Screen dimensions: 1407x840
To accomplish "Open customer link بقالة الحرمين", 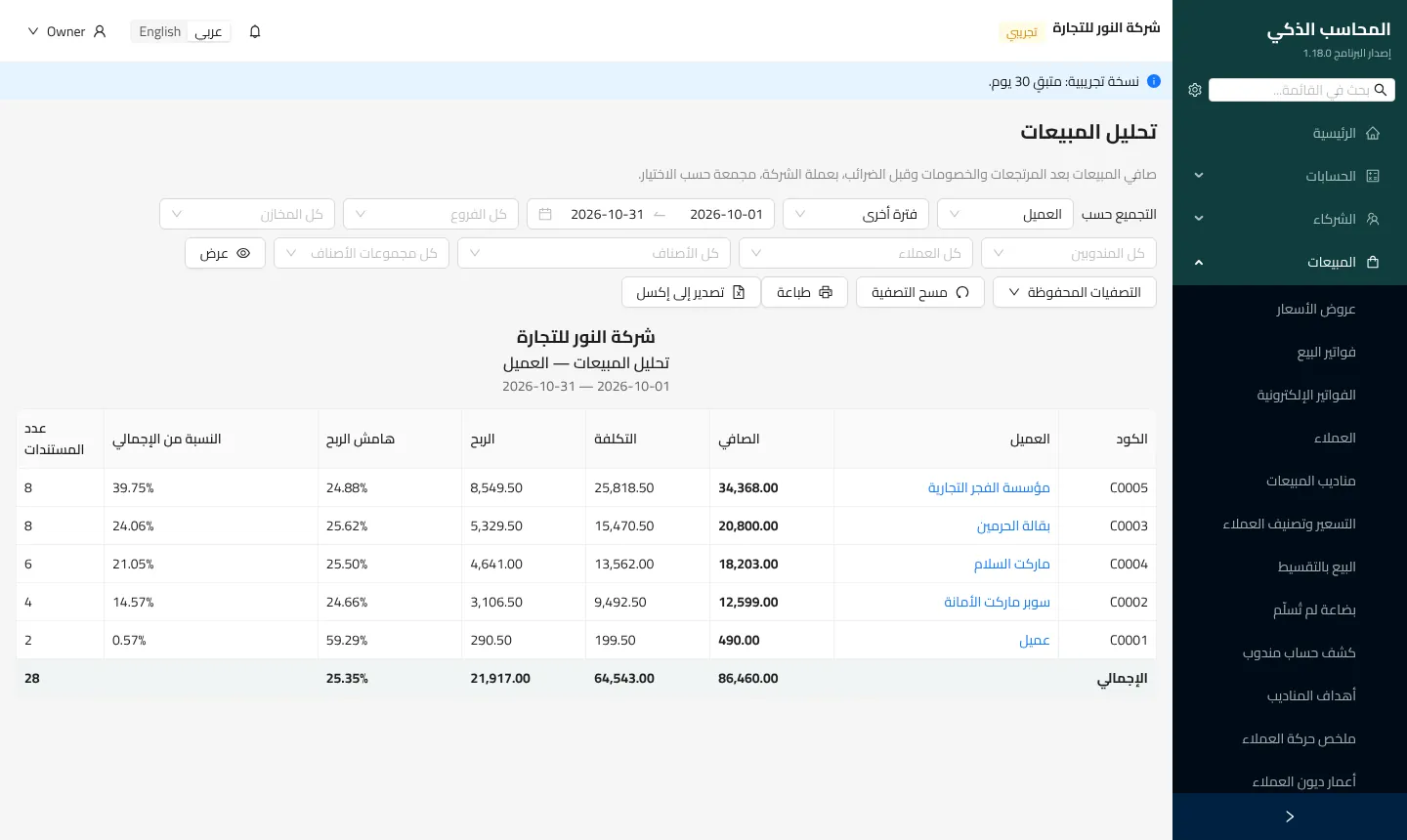I will 1013,525.
